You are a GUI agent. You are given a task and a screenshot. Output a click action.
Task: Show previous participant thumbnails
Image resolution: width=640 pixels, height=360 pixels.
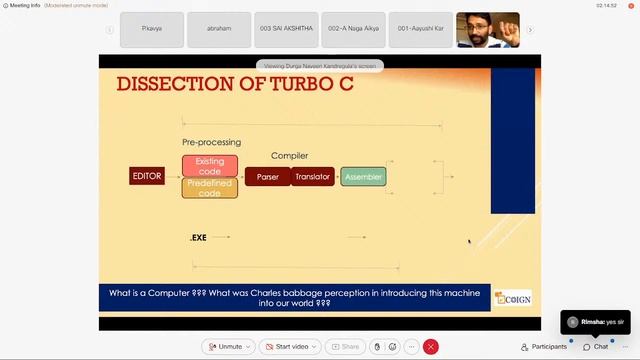pyautogui.click(x=109, y=30)
